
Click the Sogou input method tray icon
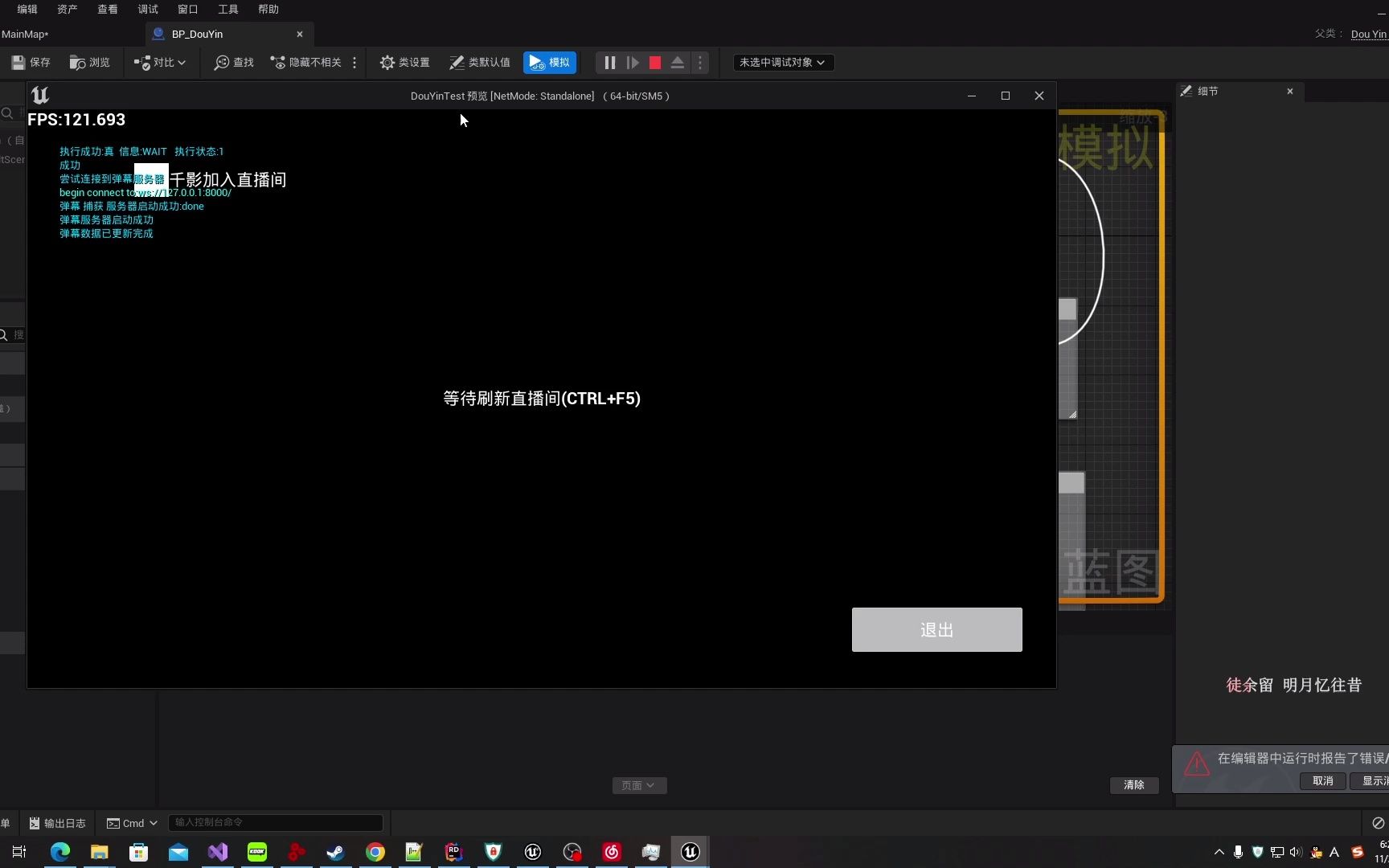[1358, 852]
